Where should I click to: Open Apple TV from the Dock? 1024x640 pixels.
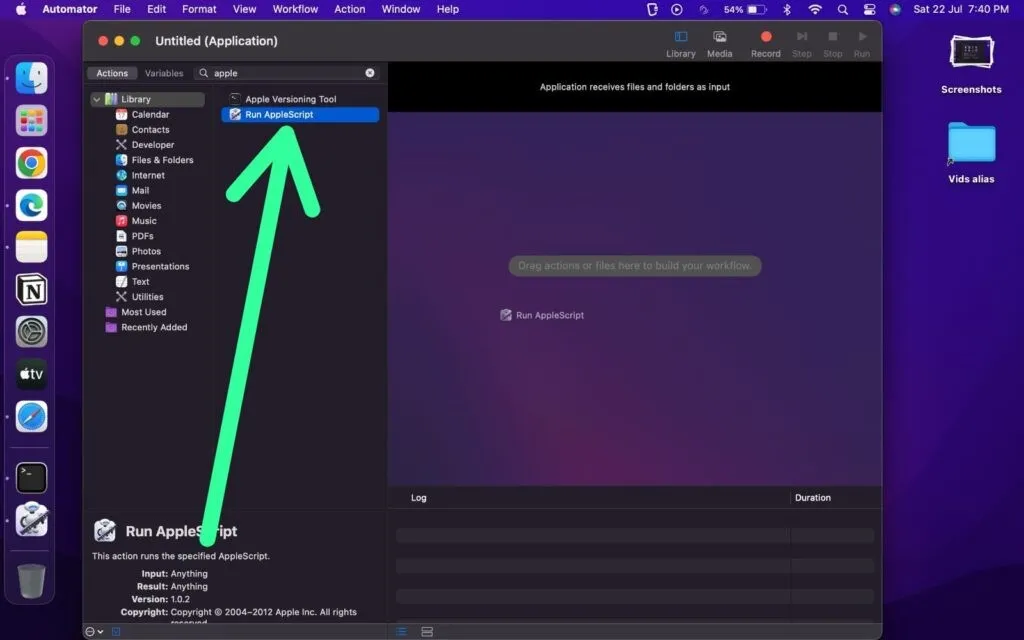(x=31, y=374)
